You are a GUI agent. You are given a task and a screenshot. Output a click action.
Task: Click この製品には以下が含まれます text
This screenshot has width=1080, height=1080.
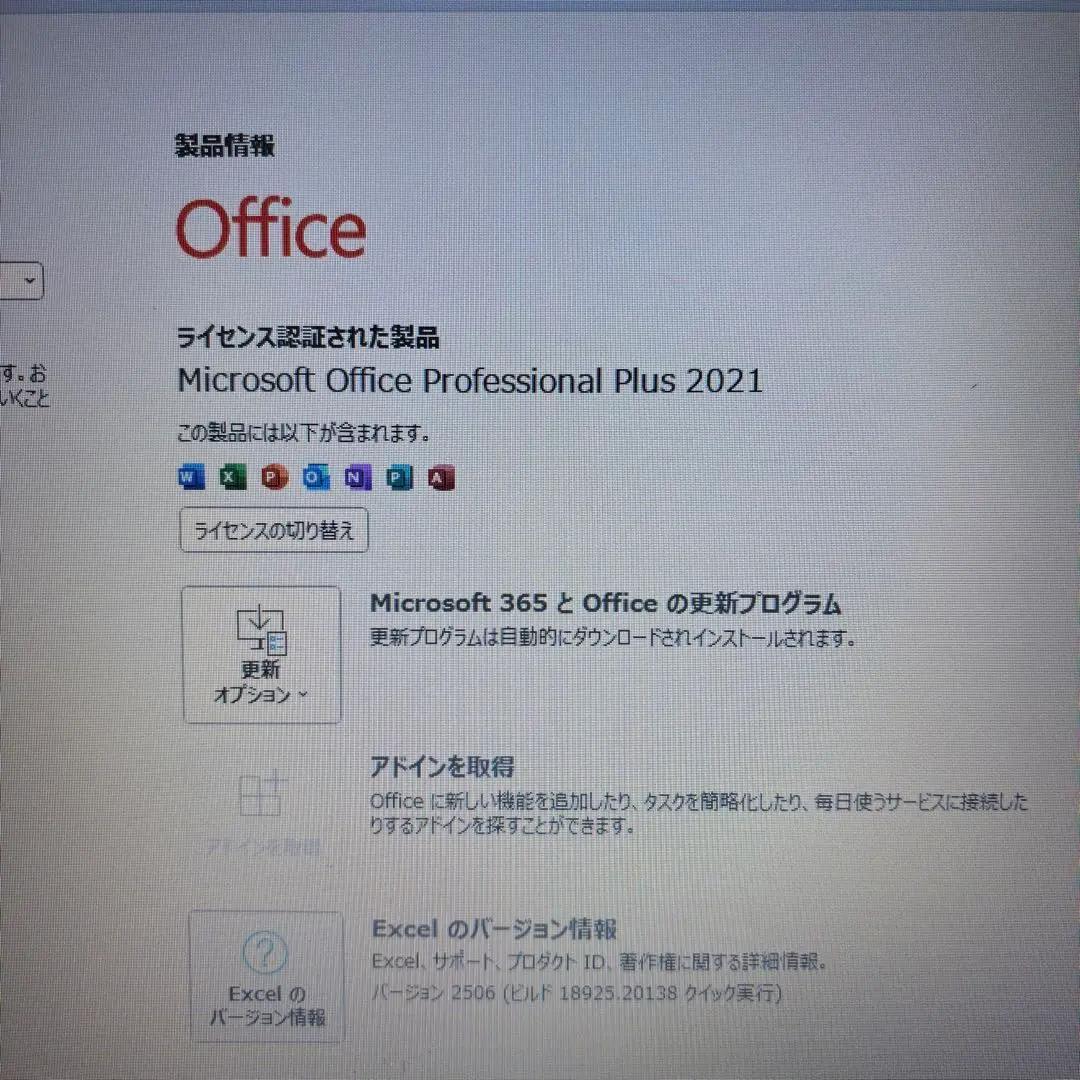tap(304, 433)
